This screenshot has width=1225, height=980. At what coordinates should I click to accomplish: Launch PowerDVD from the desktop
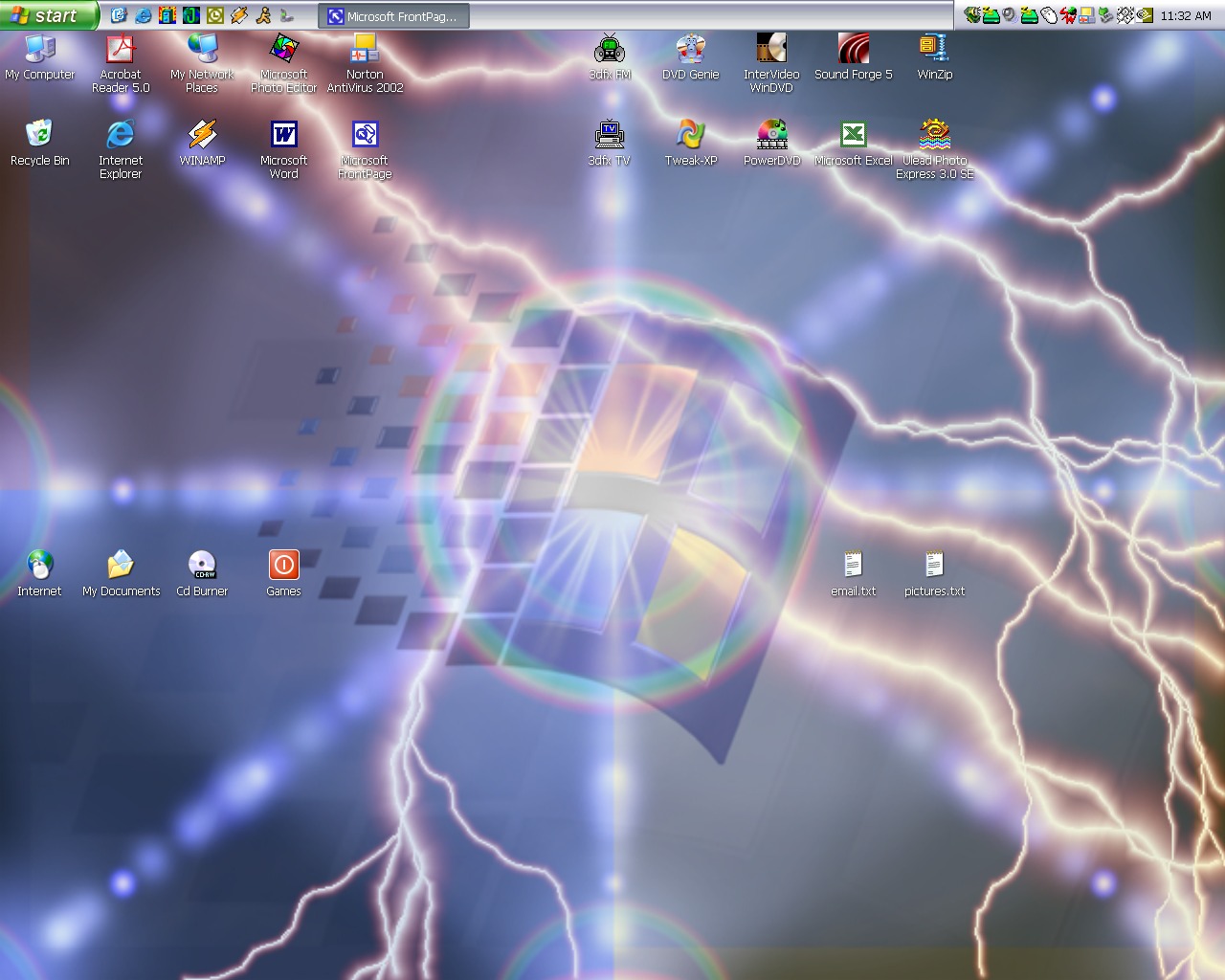point(771,144)
